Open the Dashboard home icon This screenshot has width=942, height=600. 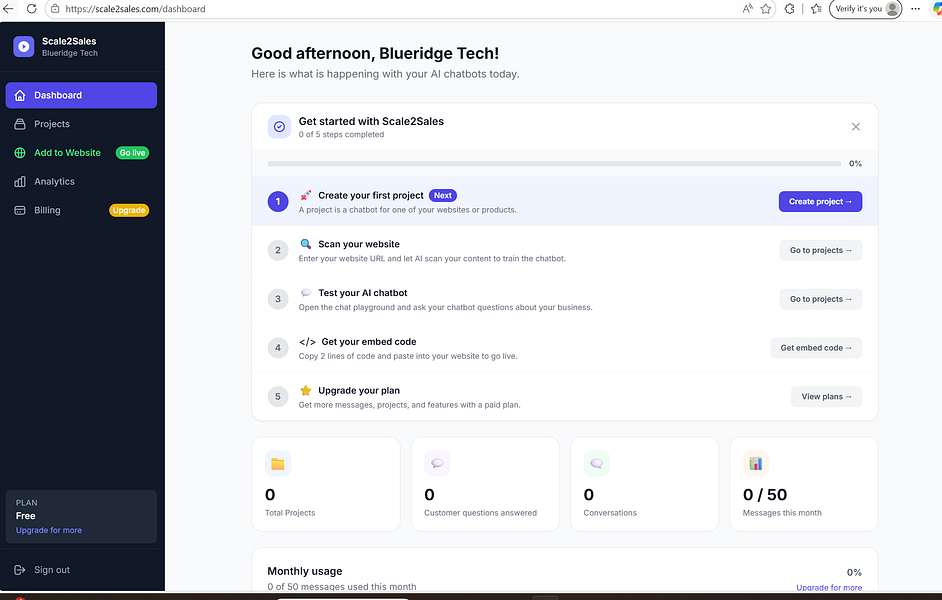coord(20,95)
